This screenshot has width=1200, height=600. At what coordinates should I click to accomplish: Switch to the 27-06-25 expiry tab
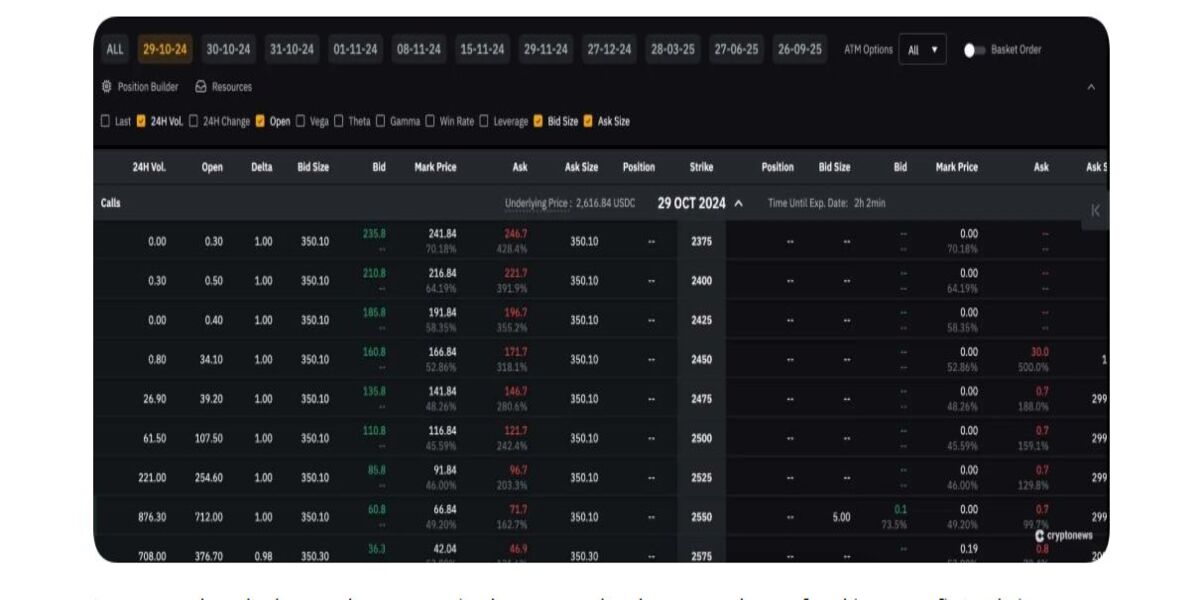[737, 49]
